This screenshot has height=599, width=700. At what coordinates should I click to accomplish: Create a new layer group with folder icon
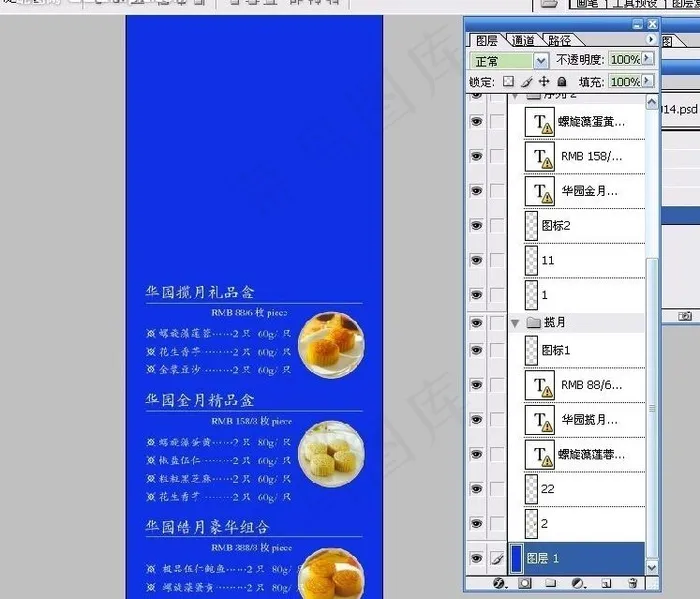pos(552,583)
